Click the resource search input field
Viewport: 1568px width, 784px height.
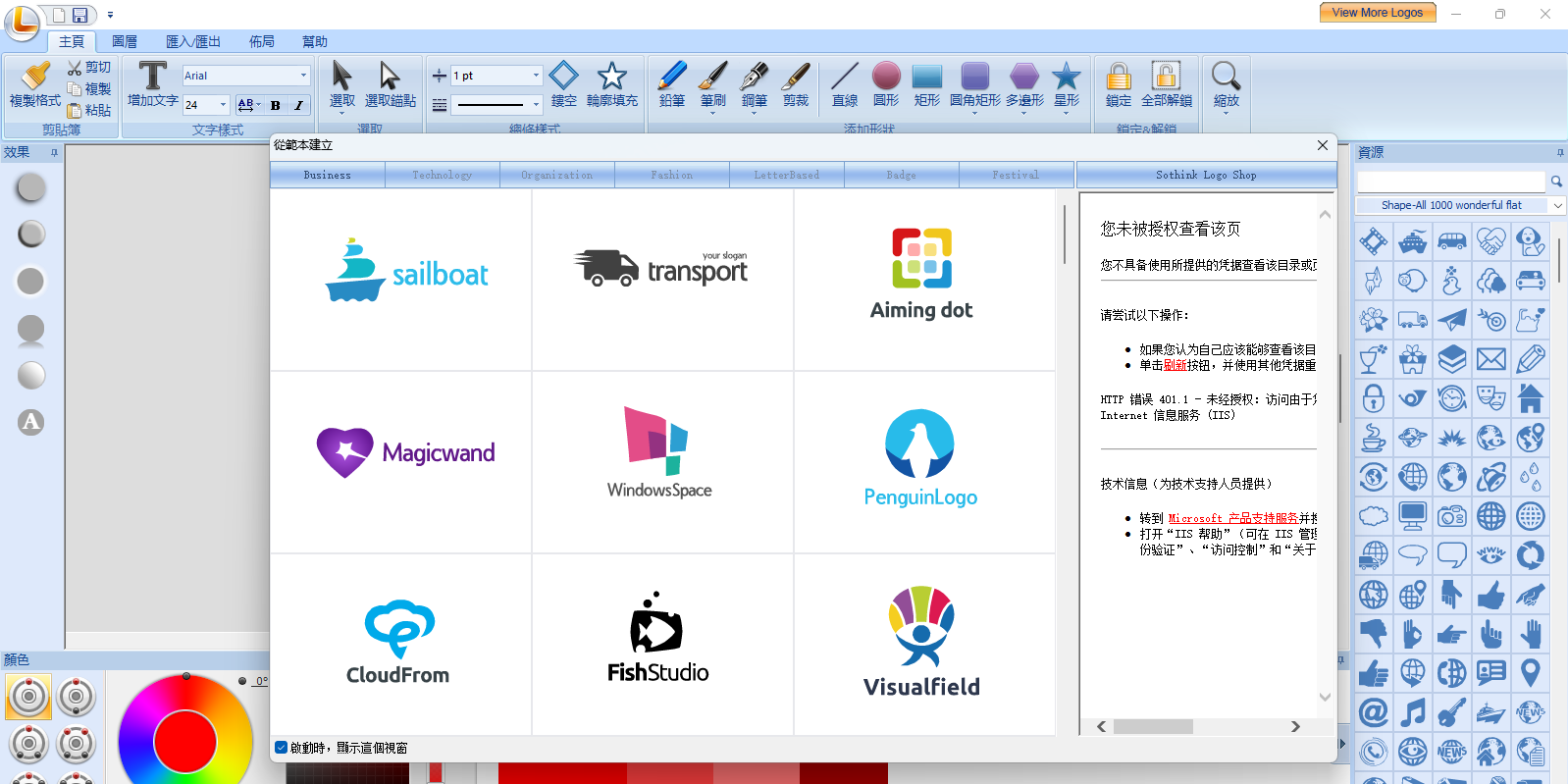[x=1451, y=182]
